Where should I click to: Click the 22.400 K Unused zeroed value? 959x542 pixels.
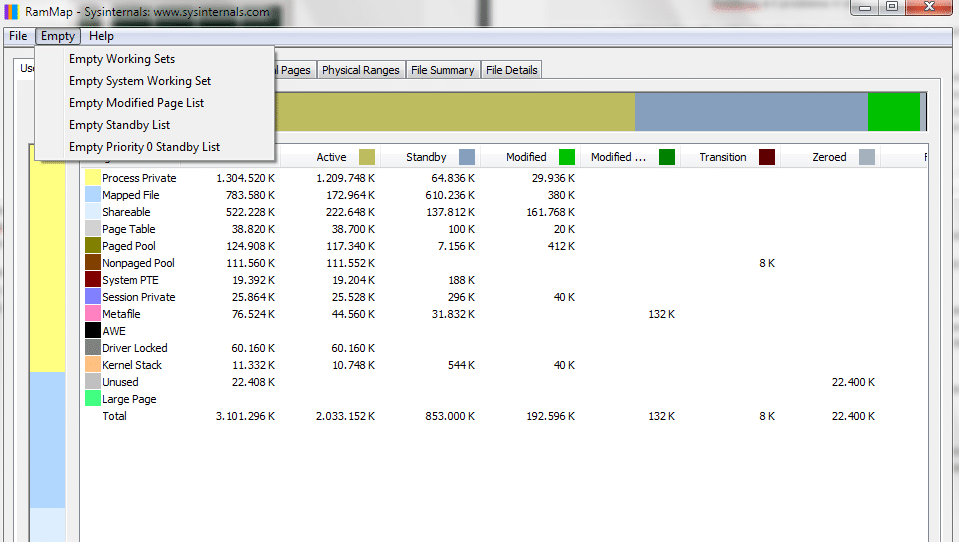(x=853, y=382)
